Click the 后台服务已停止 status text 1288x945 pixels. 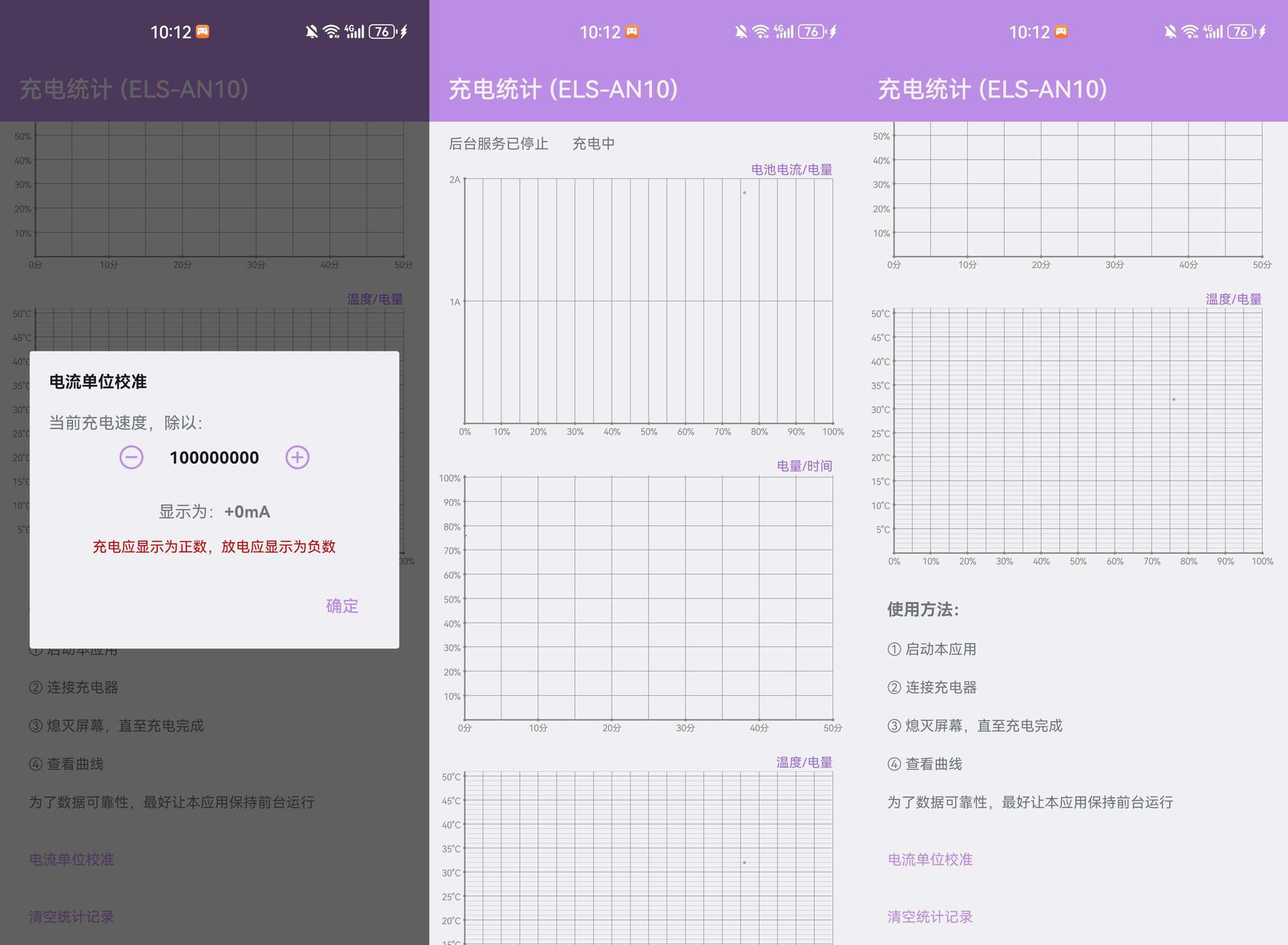point(499,143)
